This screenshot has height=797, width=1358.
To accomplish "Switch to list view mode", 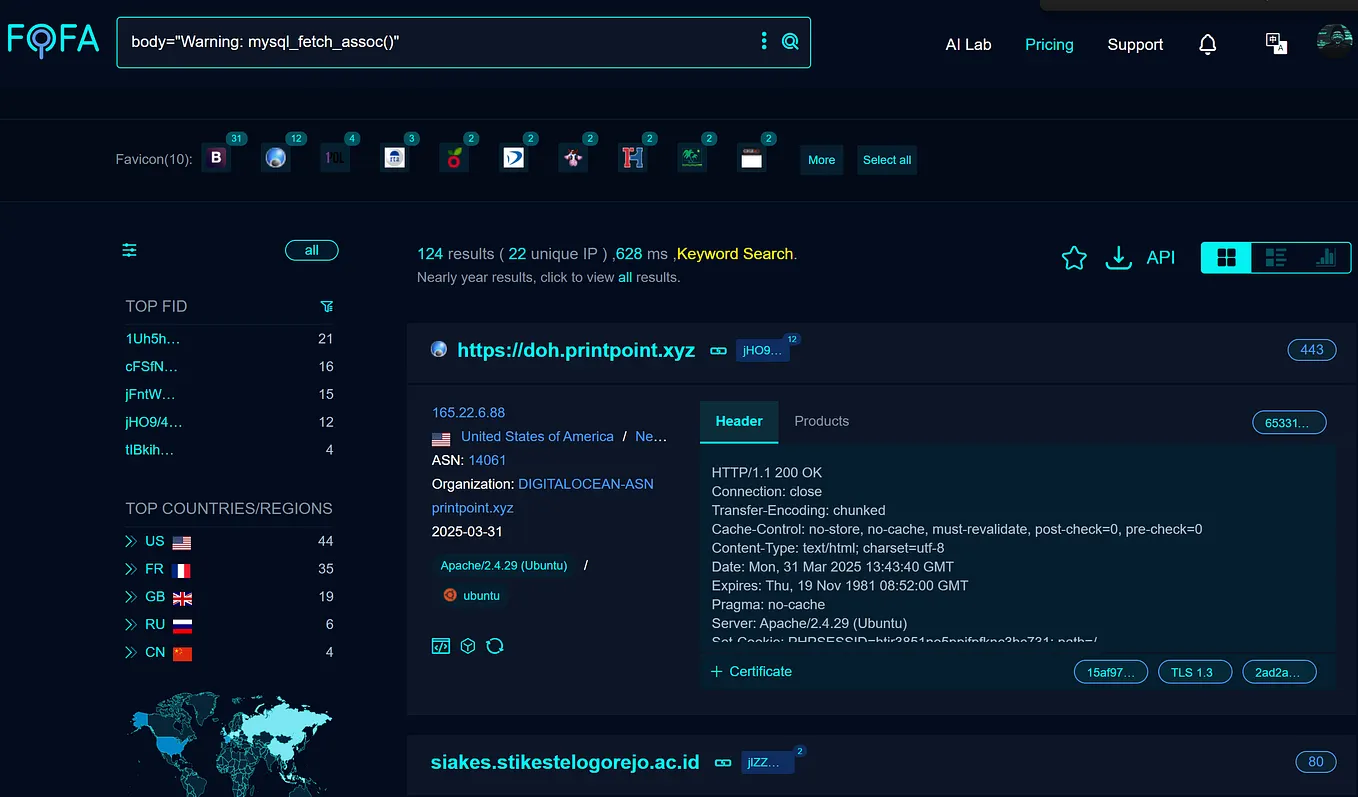I will (x=1275, y=257).
